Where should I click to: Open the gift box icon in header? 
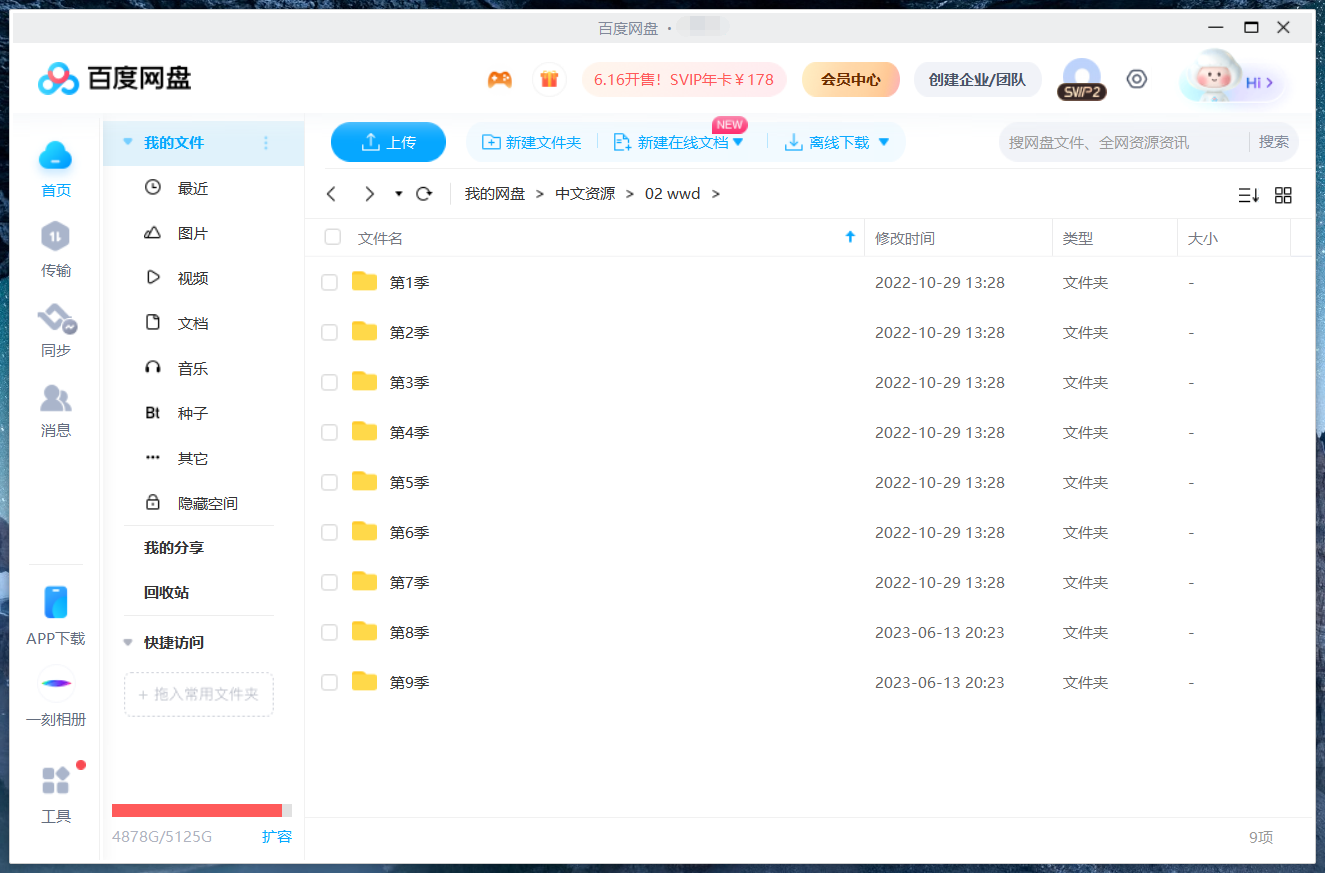(548, 79)
